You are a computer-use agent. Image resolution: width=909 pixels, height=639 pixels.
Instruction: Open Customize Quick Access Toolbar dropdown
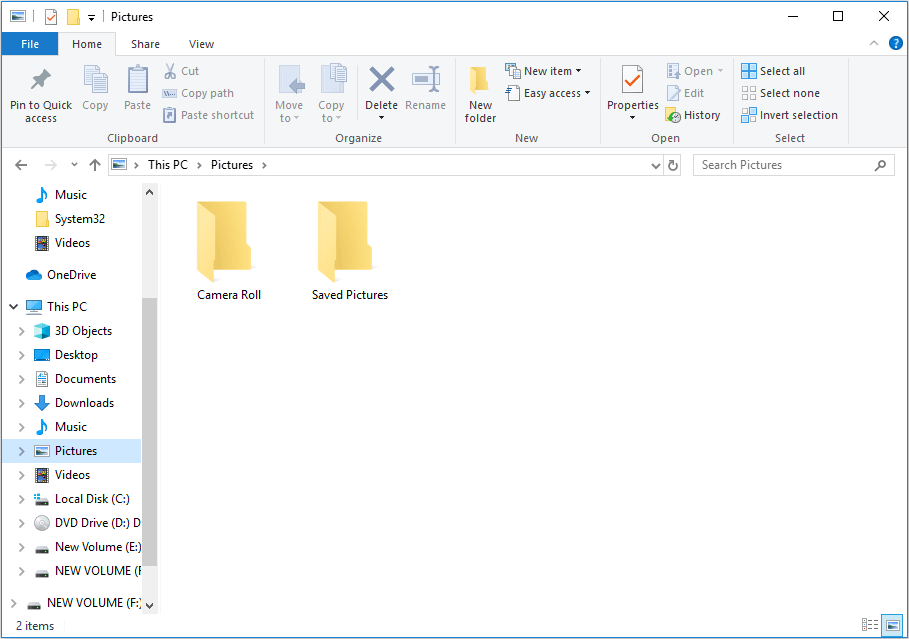tap(91, 17)
